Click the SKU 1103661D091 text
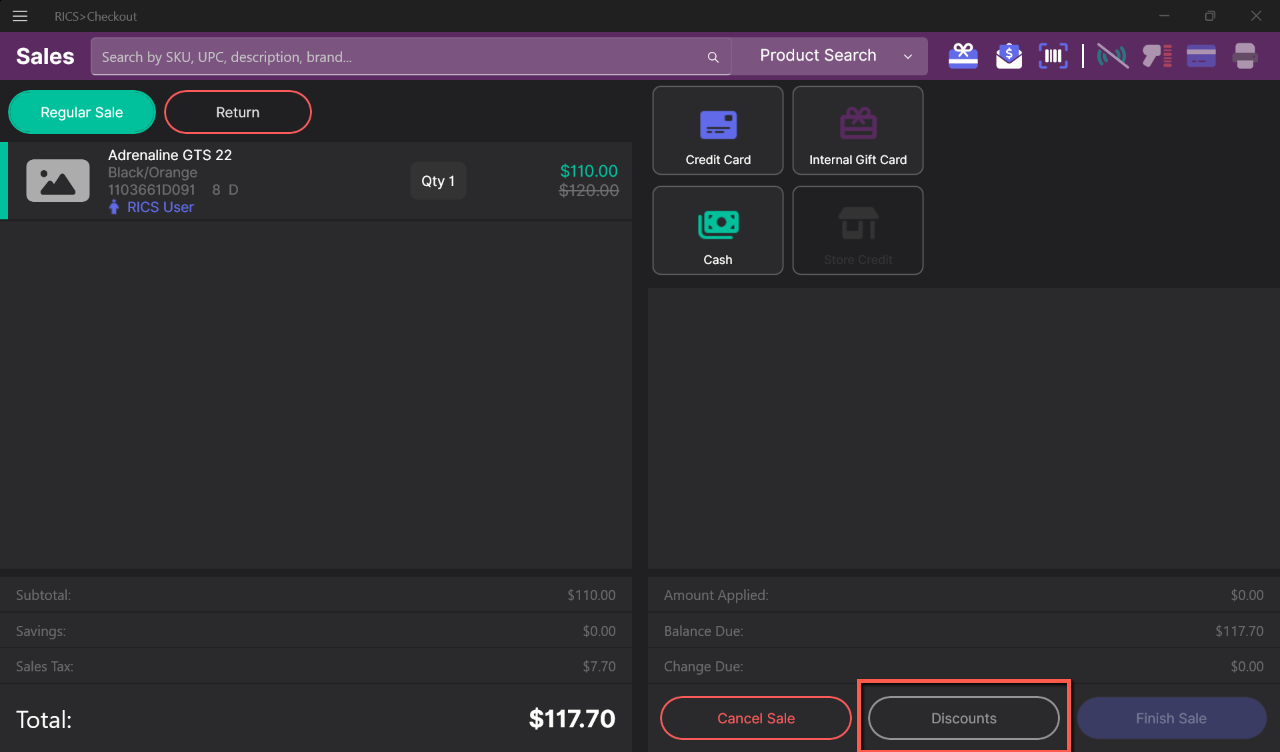Viewport: 1280px width, 752px height. (x=152, y=190)
